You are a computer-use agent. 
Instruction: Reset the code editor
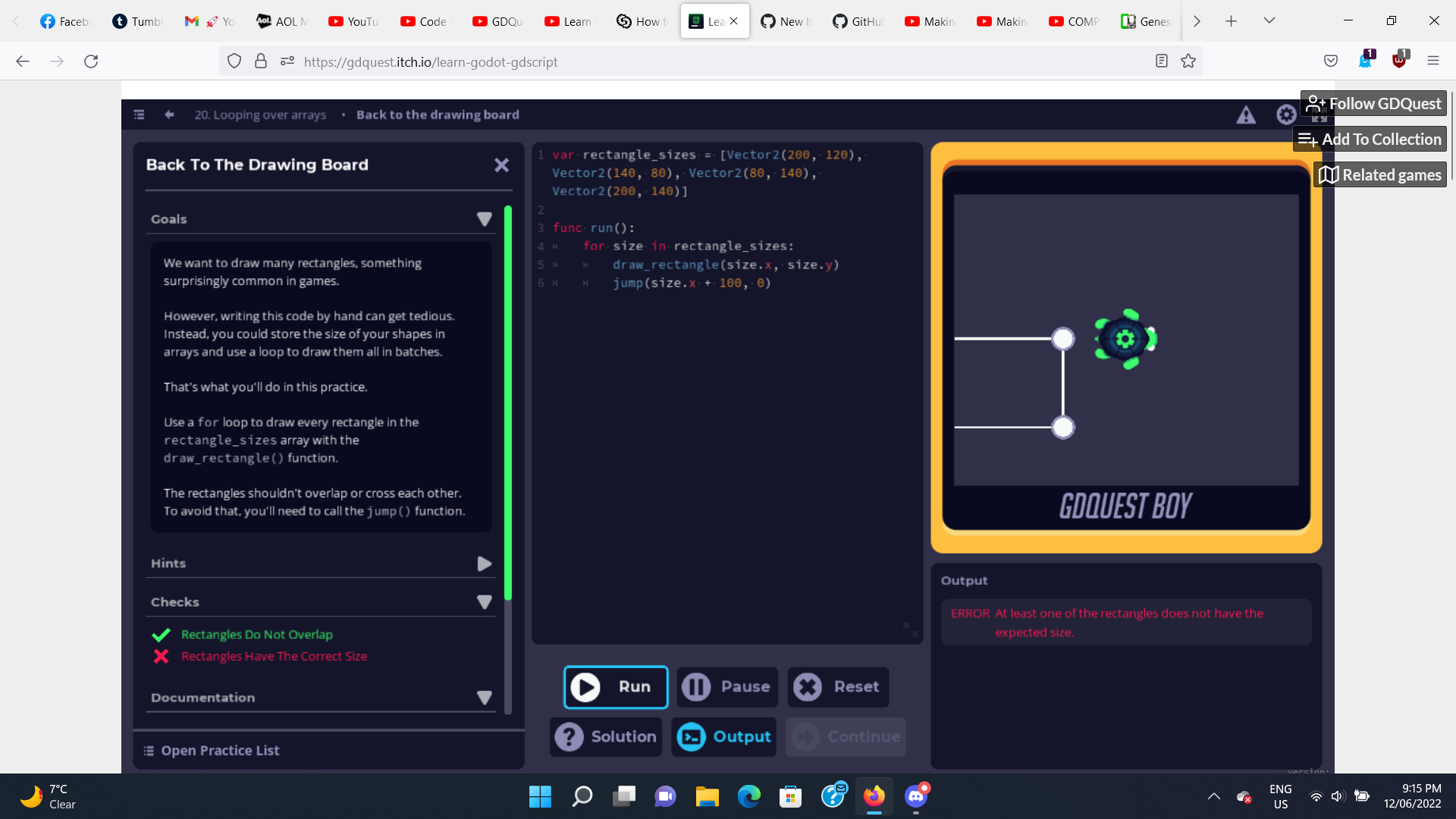pos(838,687)
